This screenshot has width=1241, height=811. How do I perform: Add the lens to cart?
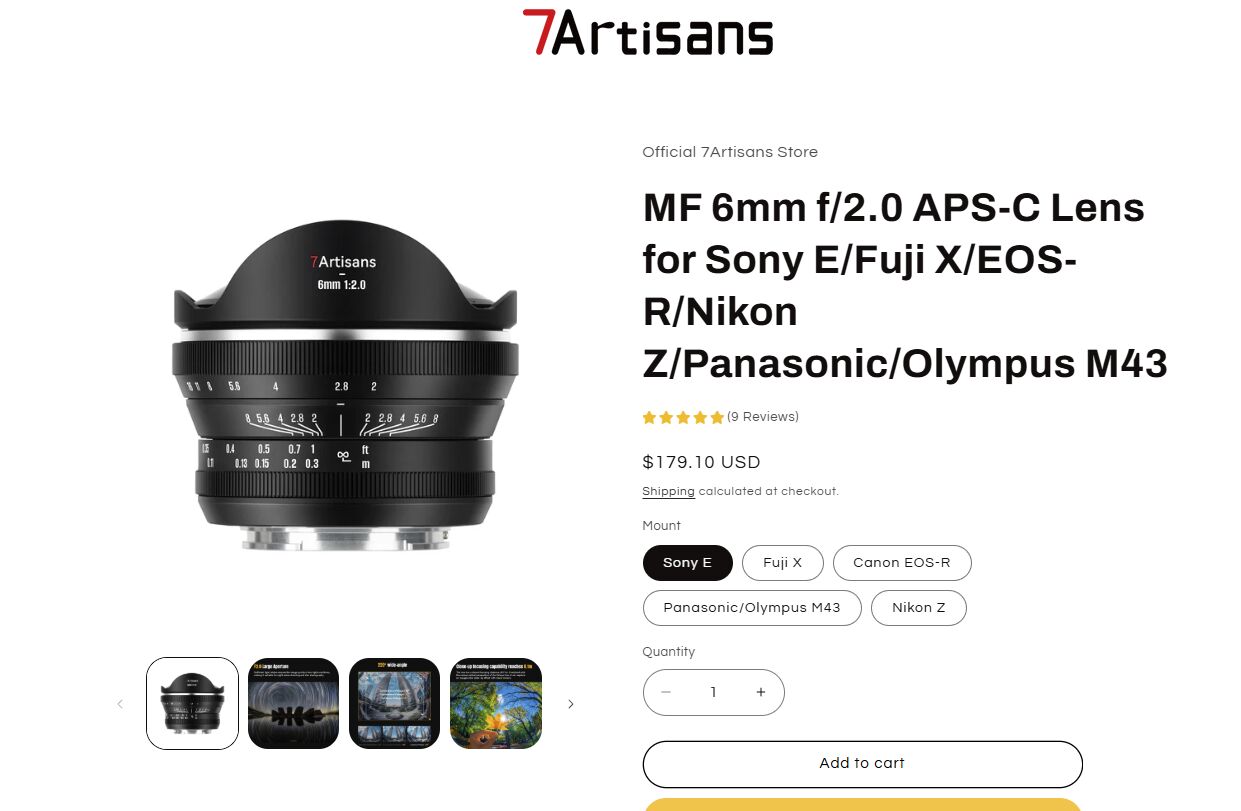tap(862, 764)
